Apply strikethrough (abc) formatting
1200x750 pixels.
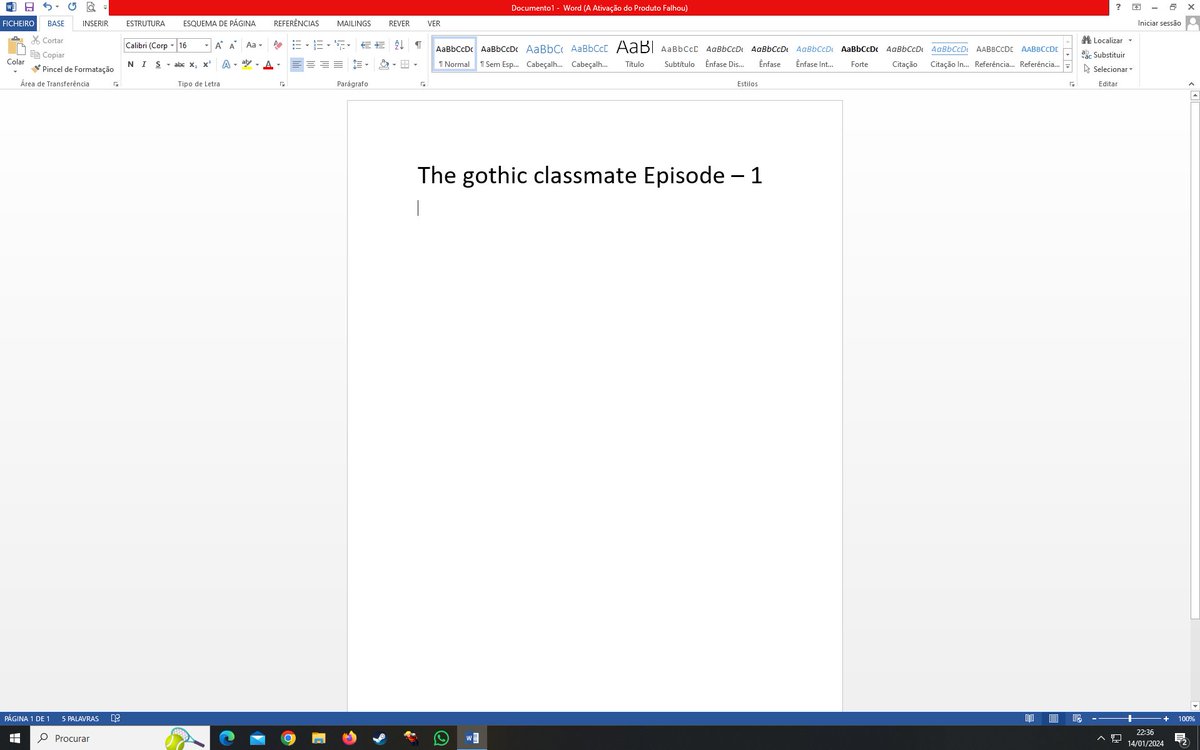(x=179, y=64)
